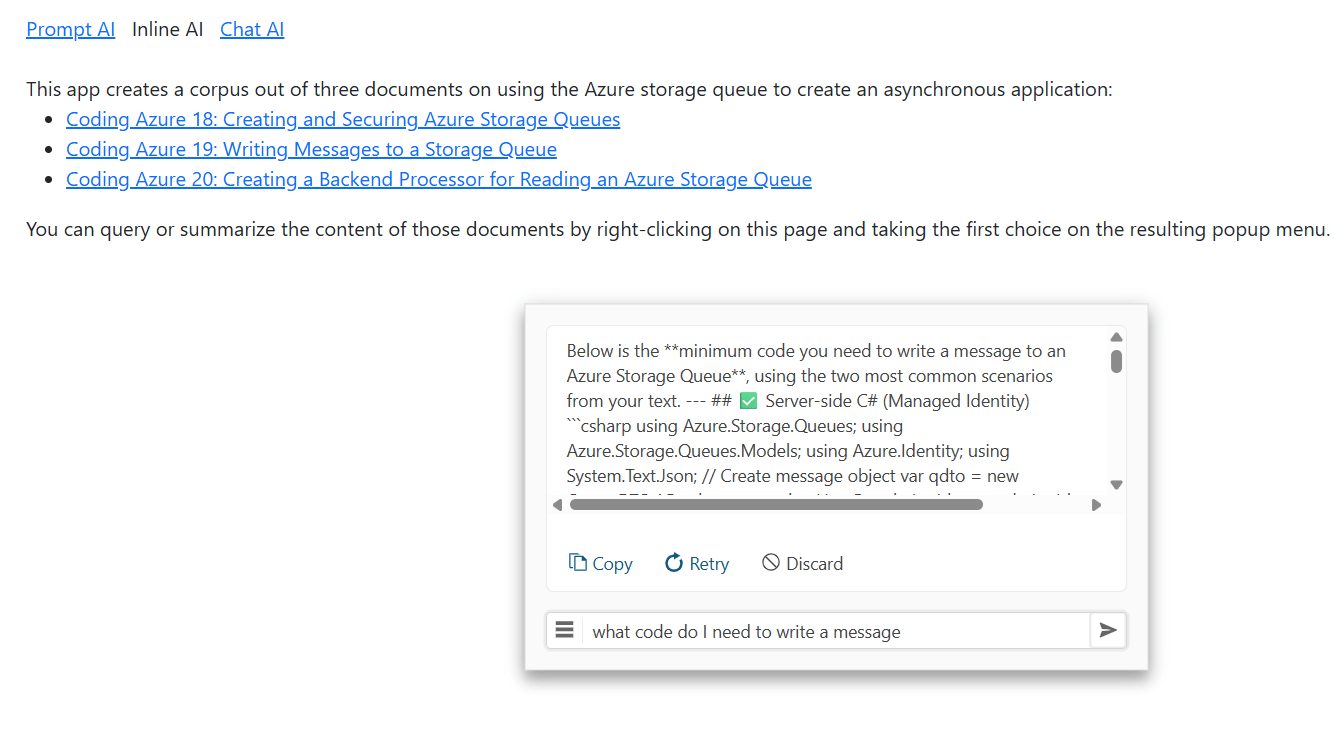Open the Prompt AI page link
Screen dimensions: 1344x748
tap(70, 29)
